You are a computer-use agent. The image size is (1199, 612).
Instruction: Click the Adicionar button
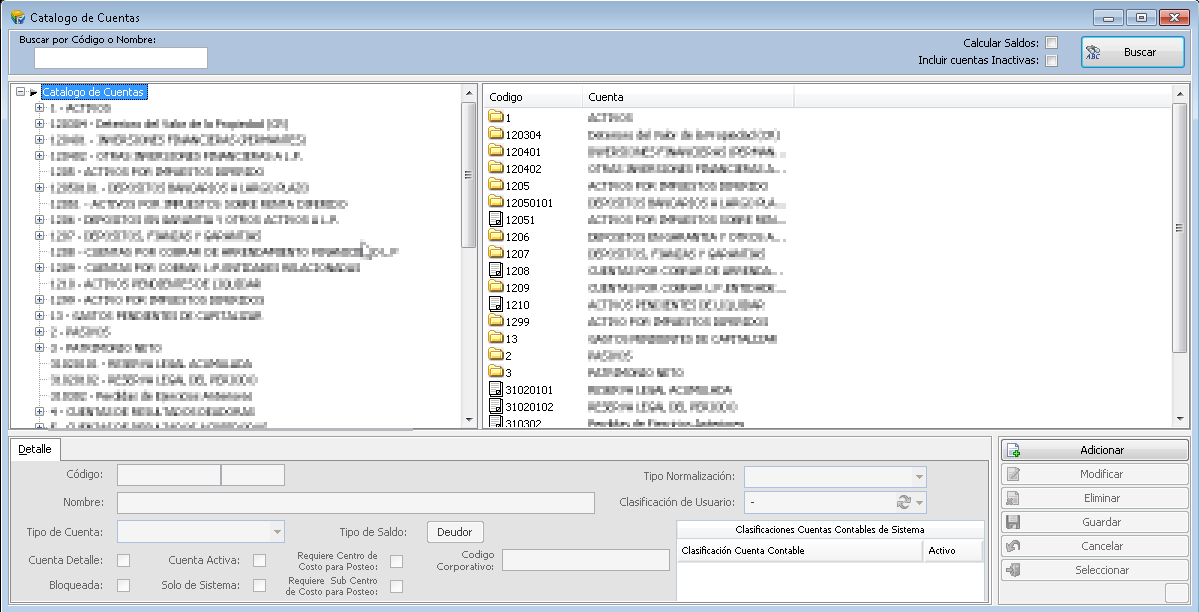pyautogui.click(x=1094, y=451)
